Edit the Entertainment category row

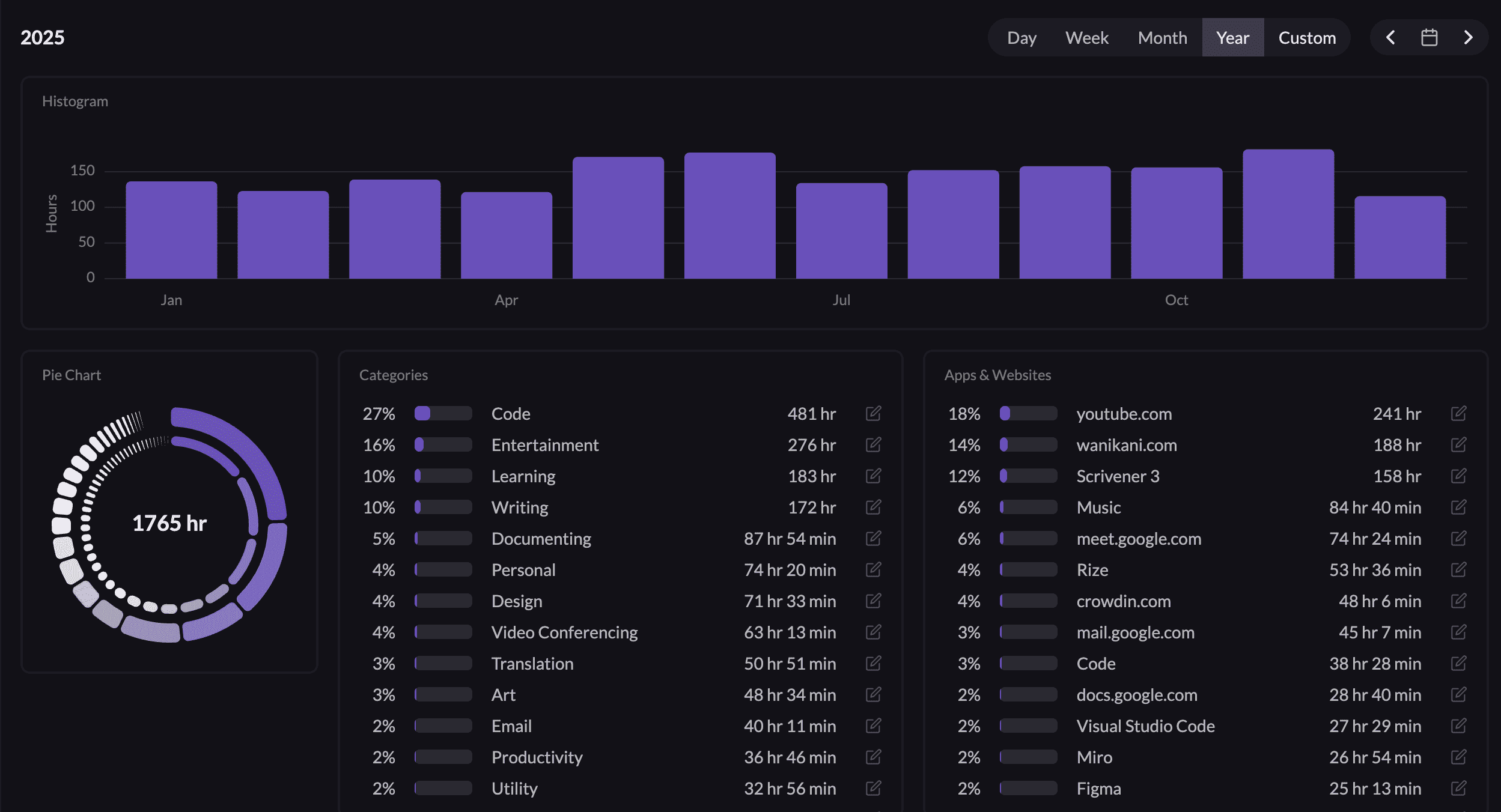(874, 444)
